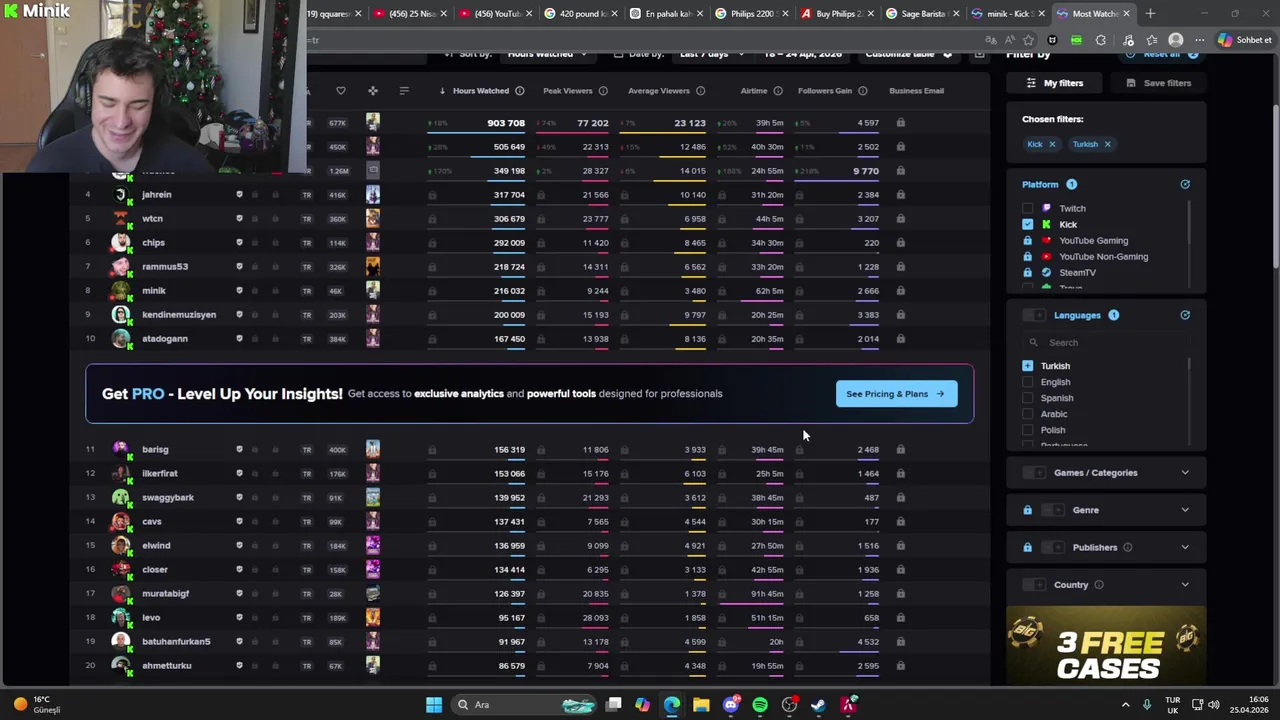
Task: Check the Twitch platform checkbox
Action: pos(1028,209)
